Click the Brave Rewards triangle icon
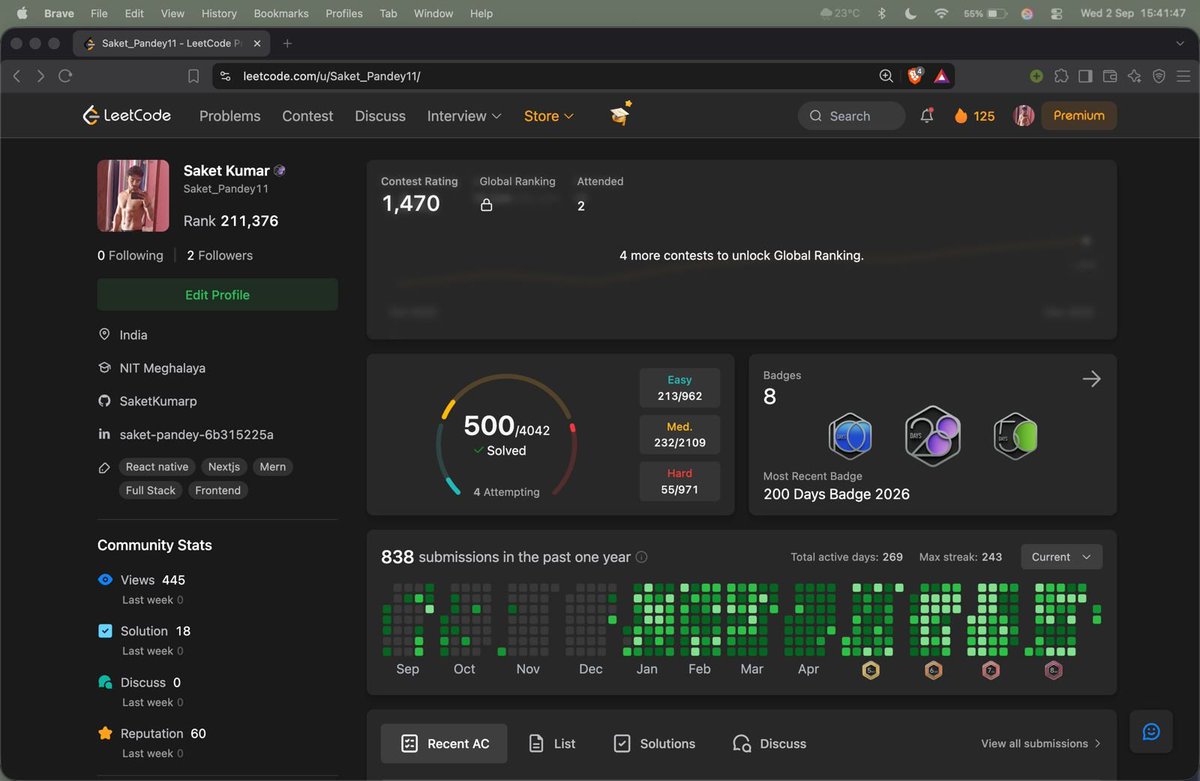 tap(941, 76)
